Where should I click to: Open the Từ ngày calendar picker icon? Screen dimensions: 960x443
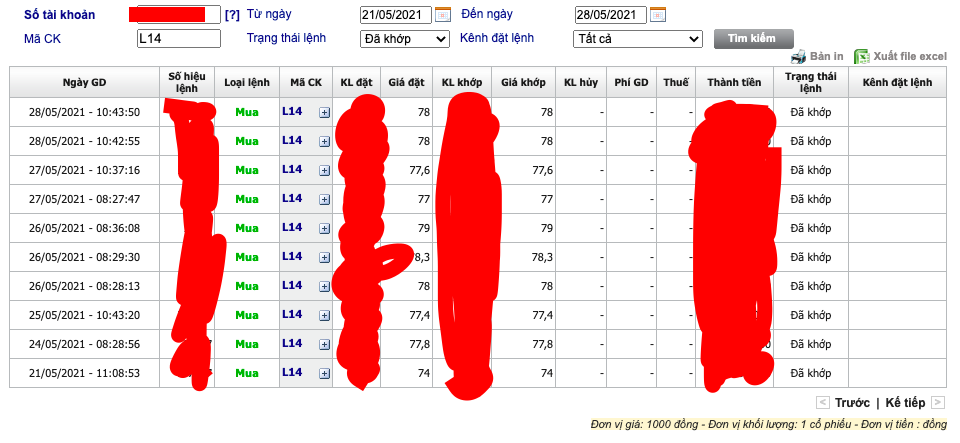click(x=443, y=14)
